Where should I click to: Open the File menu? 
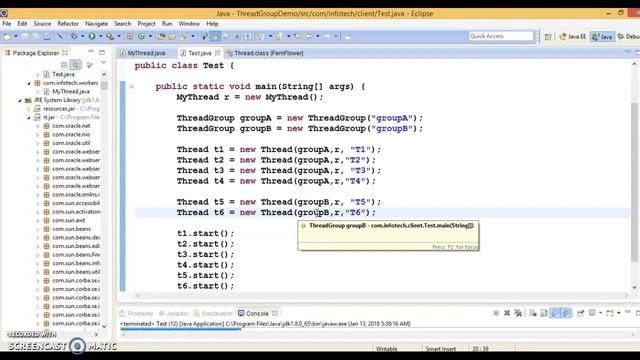(x=7, y=24)
